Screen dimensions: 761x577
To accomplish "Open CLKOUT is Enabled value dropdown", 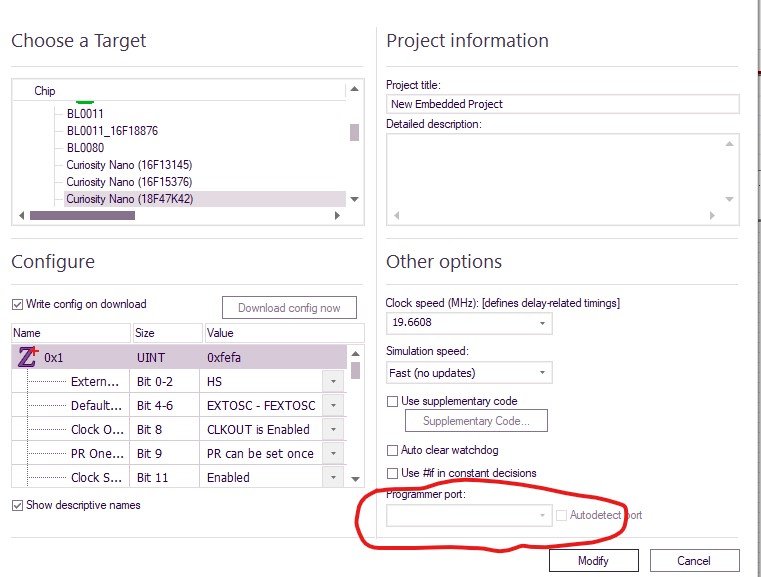I will click(333, 429).
